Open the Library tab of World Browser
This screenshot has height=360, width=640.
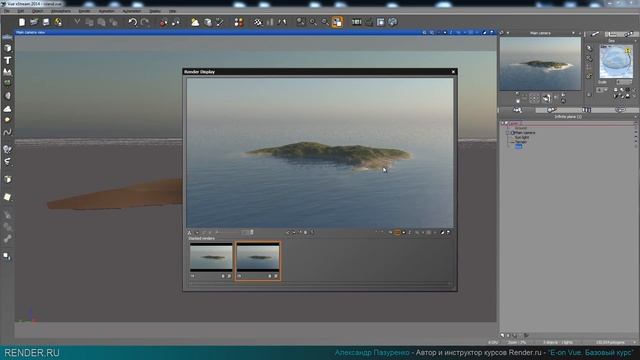(587, 110)
